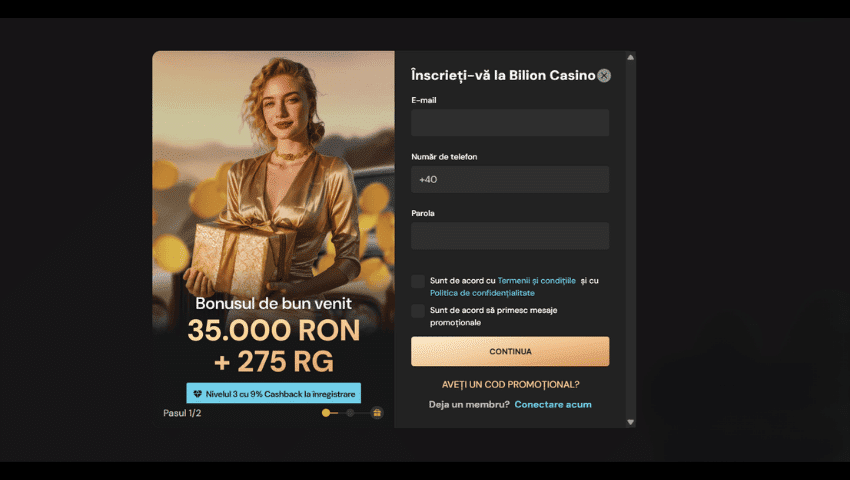Focus the Parola input field
This screenshot has width=850, height=480.
point(510,236)
